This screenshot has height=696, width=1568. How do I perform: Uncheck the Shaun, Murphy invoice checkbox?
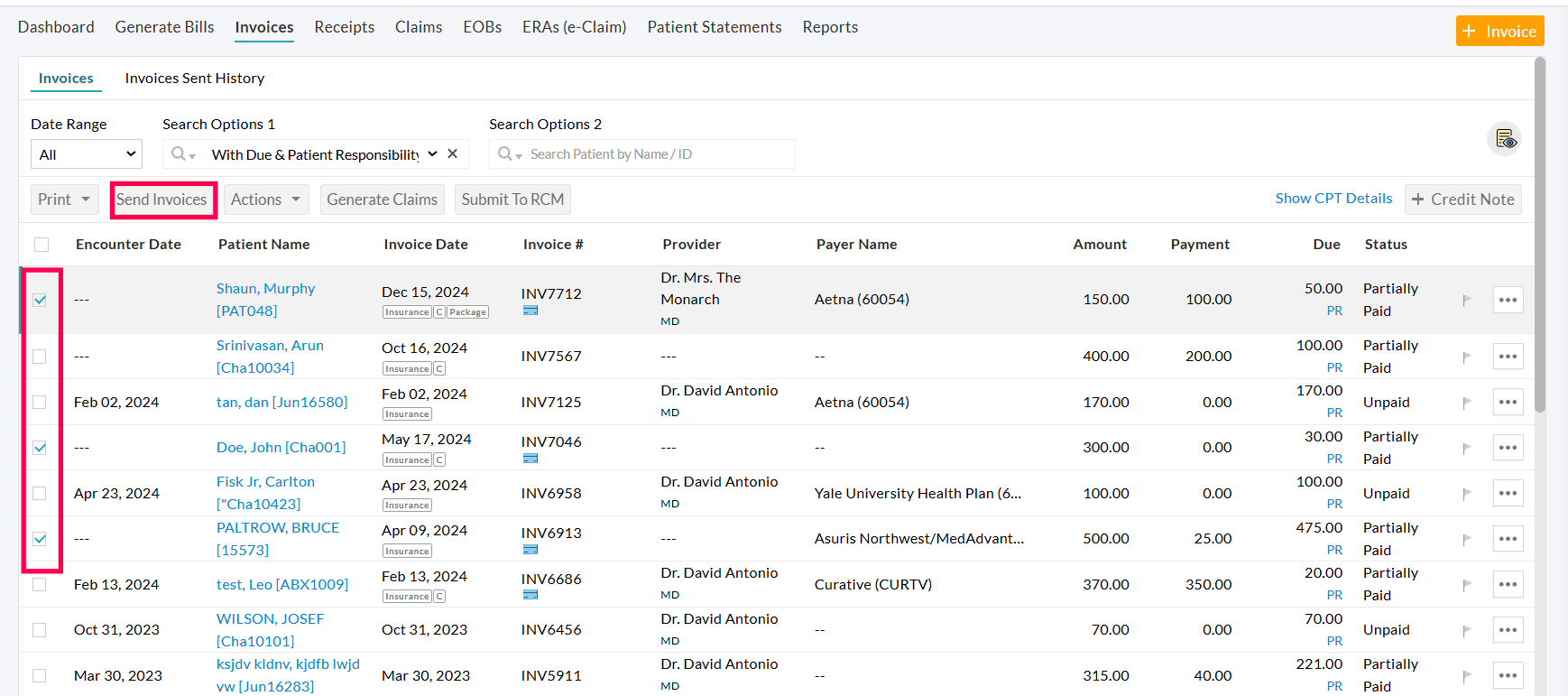click(x=40, y=300)
